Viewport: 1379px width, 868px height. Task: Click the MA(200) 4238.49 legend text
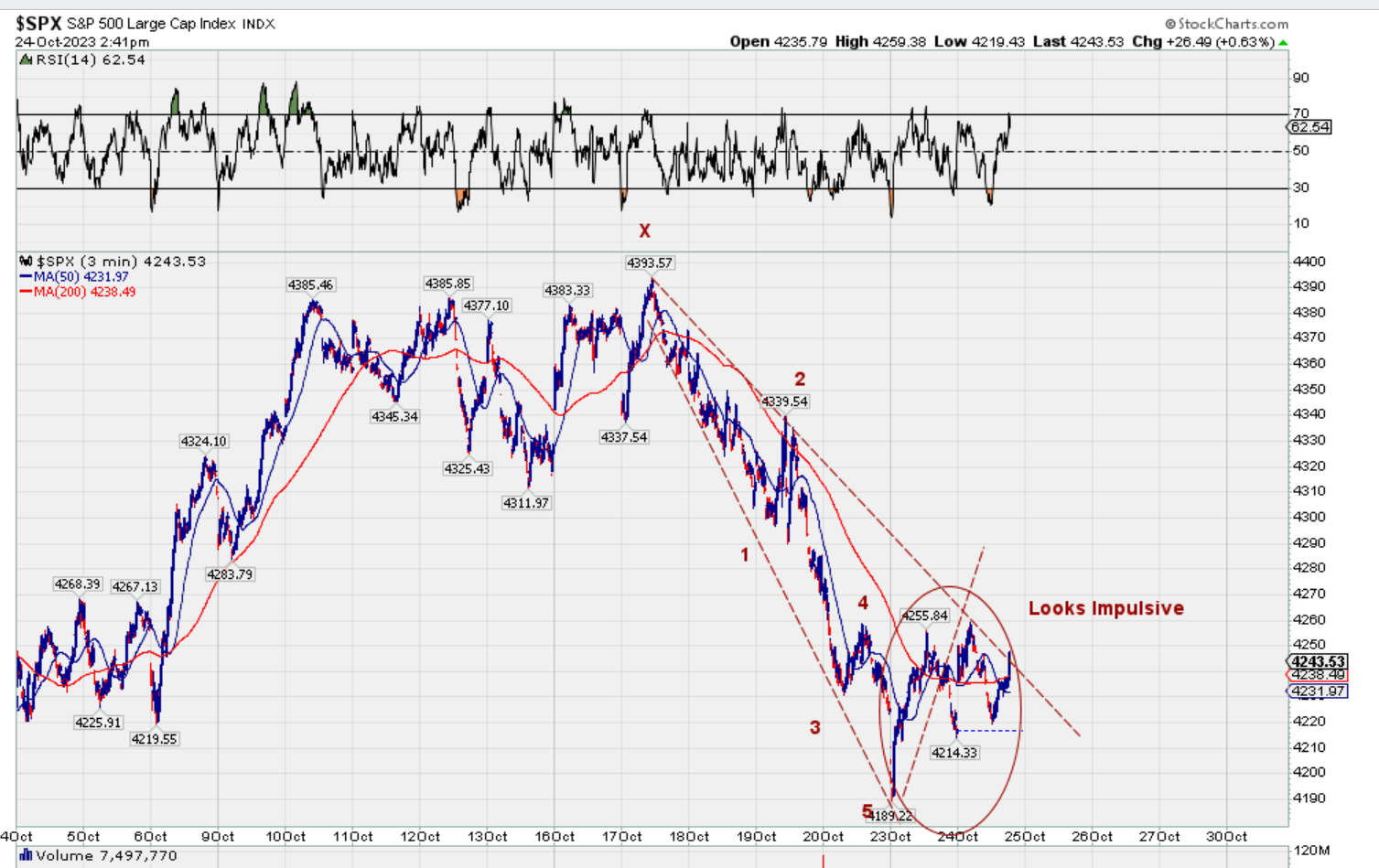84,292
